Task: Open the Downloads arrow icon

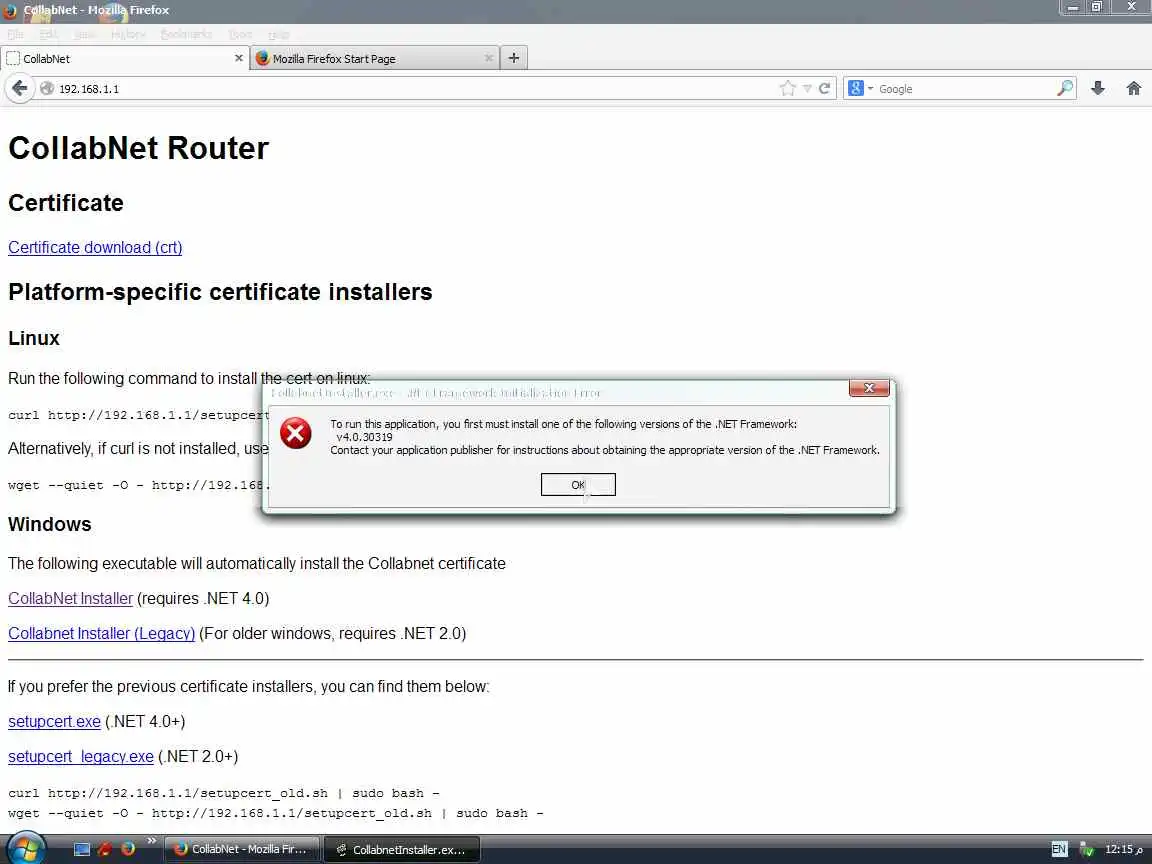Action: coord(1098,89)
